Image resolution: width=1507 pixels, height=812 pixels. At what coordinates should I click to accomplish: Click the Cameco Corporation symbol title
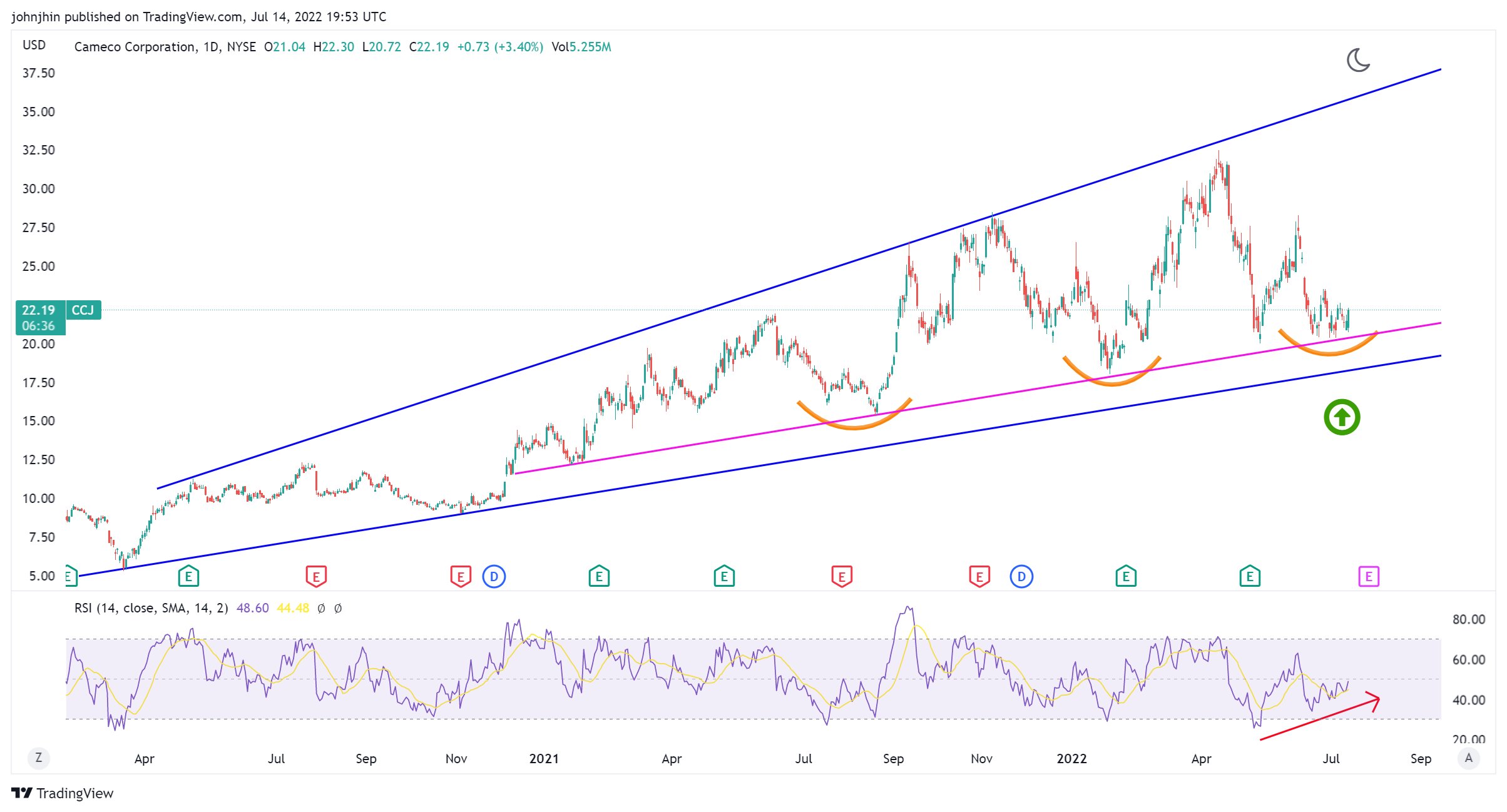click(135, 47)
